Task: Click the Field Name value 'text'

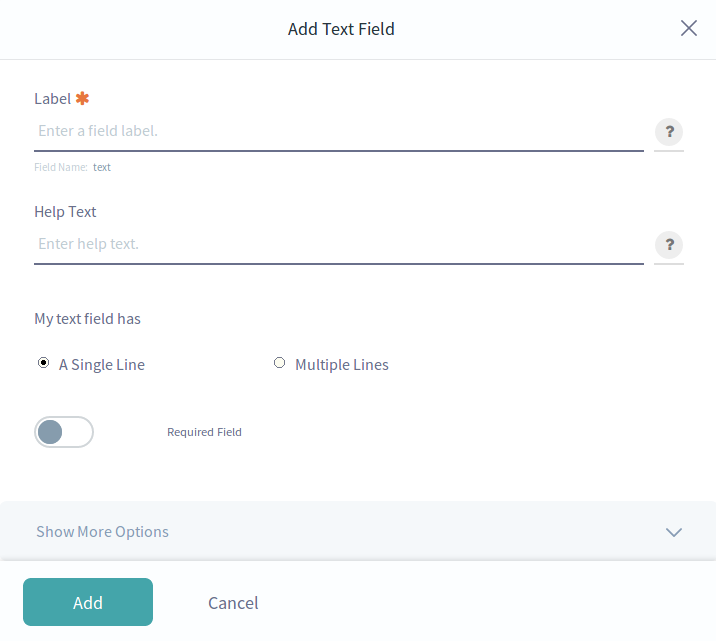Action: (102, 168)
